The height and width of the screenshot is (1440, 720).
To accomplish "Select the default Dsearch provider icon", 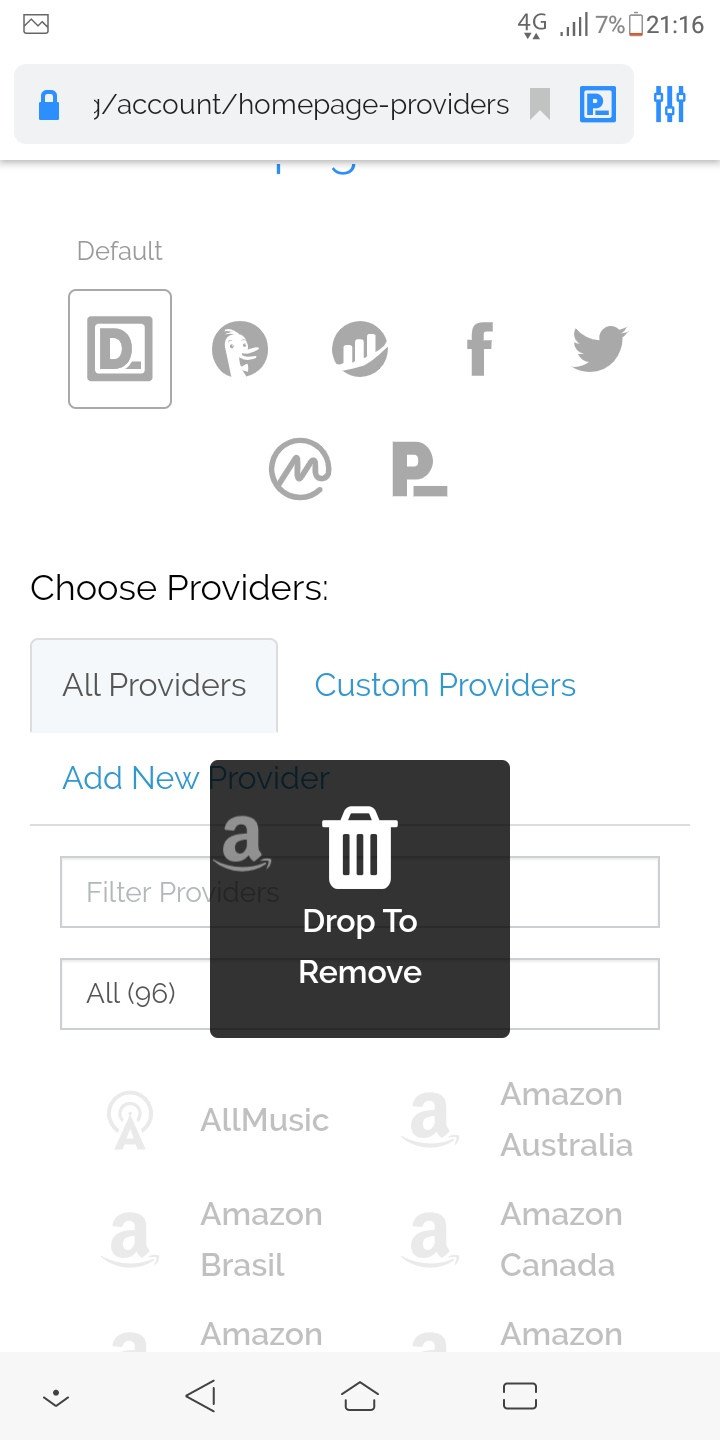I will tap(120, 349).
